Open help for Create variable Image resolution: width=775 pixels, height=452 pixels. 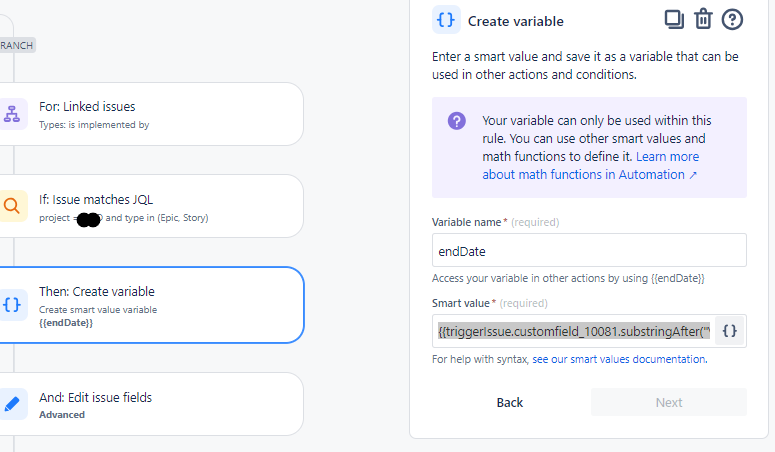click(x=733, y=19)
